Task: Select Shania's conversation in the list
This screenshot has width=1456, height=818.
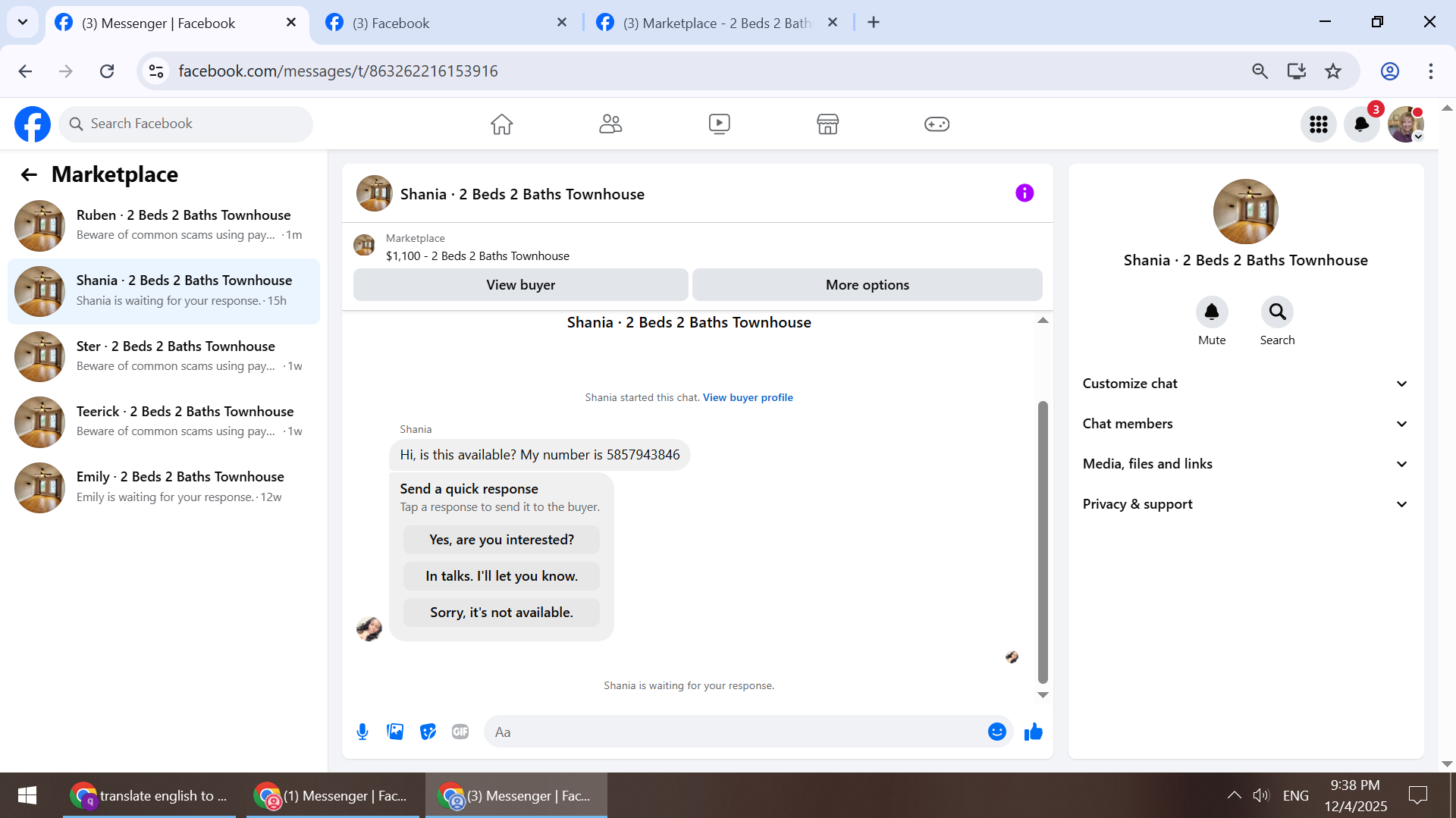Action: [x=164, y=291]
